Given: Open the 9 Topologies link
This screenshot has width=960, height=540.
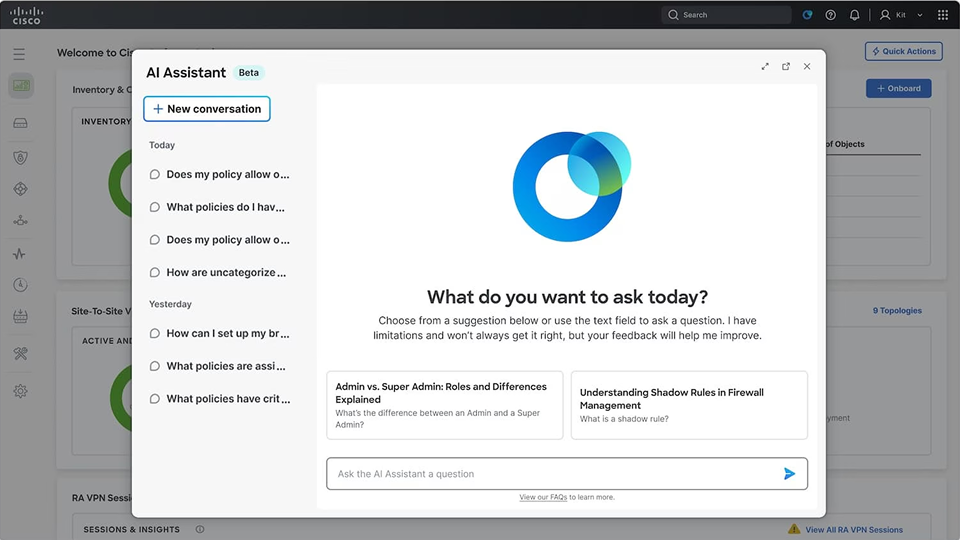Looking at the screenshot, I should tap(897, 310).
